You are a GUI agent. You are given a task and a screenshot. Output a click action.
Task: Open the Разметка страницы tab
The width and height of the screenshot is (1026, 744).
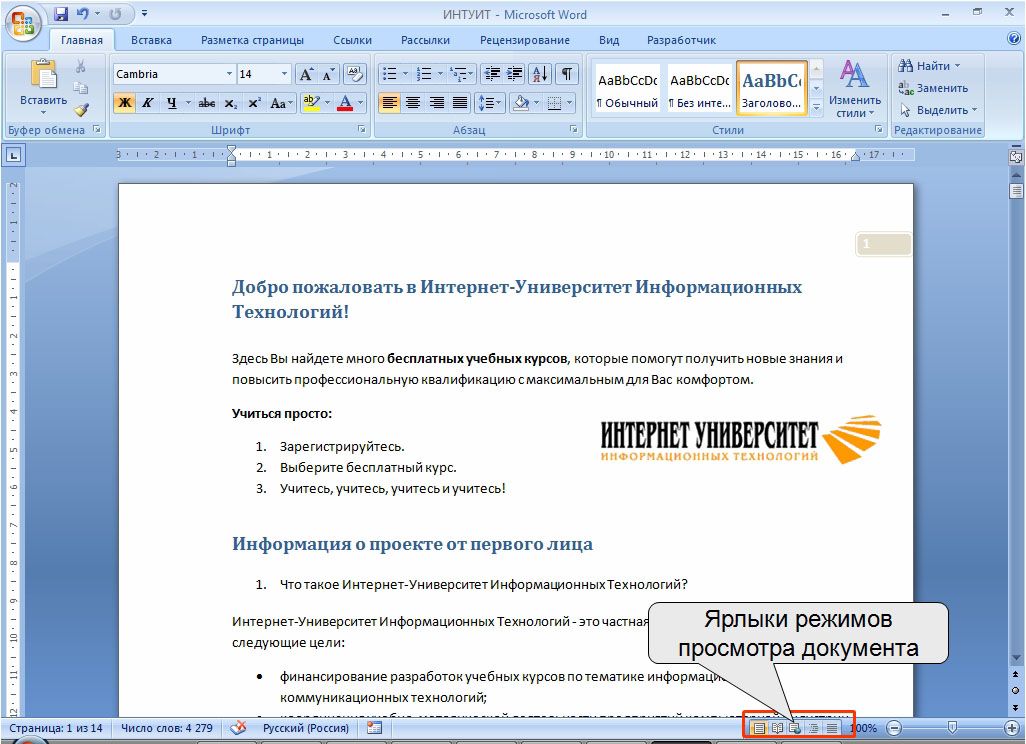pyautogui.click(x=253, y=40)
